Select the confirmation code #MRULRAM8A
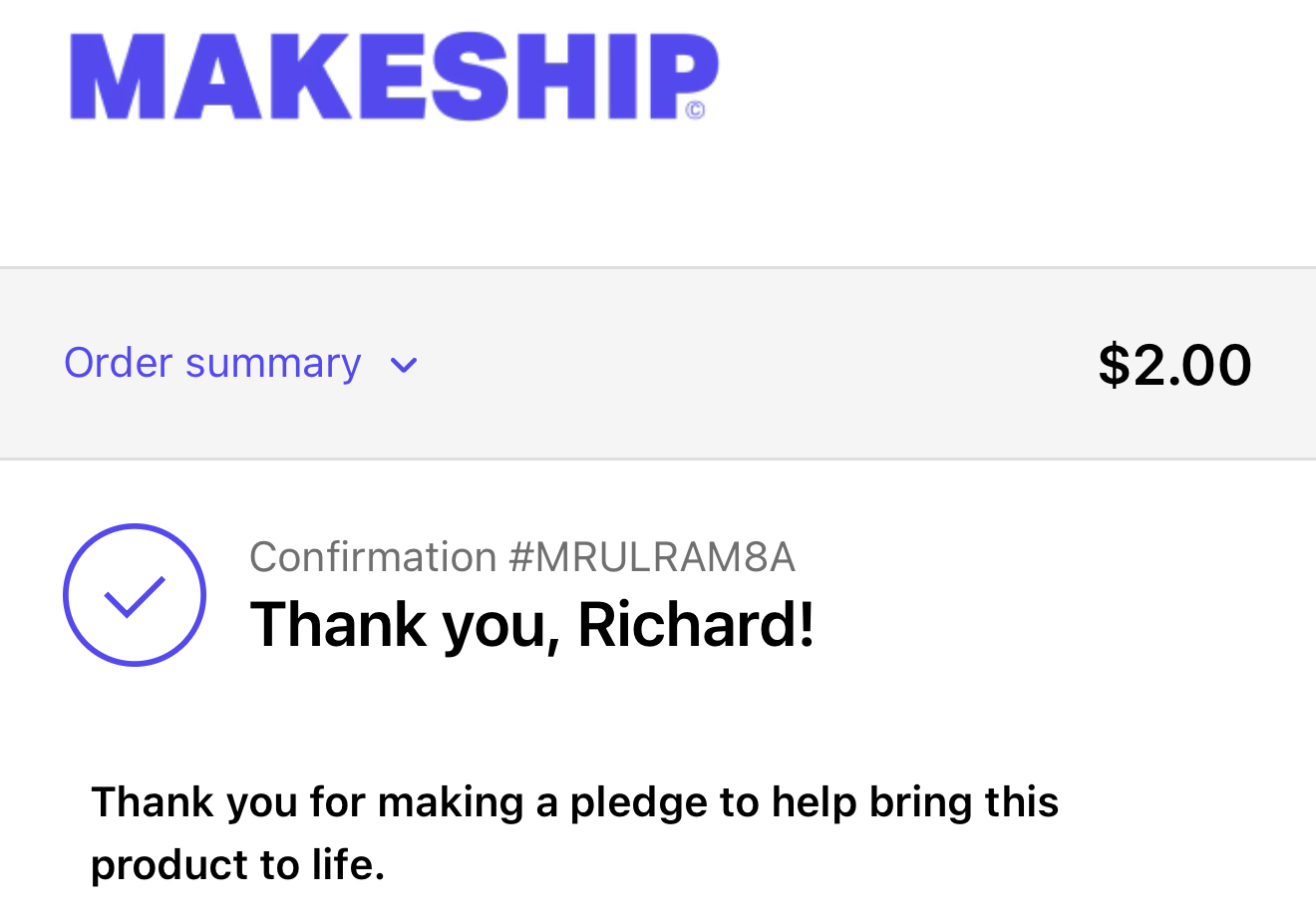The width and height of the screenshot is (1316, 922). point(652,557)
